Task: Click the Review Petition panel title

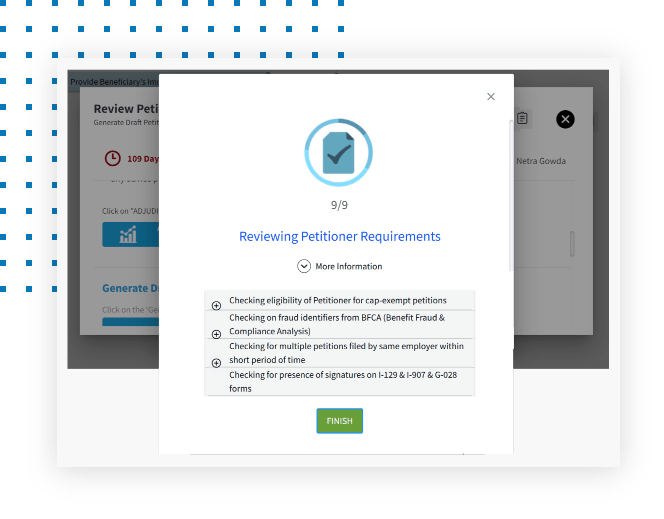Action: tap(125, 108)
